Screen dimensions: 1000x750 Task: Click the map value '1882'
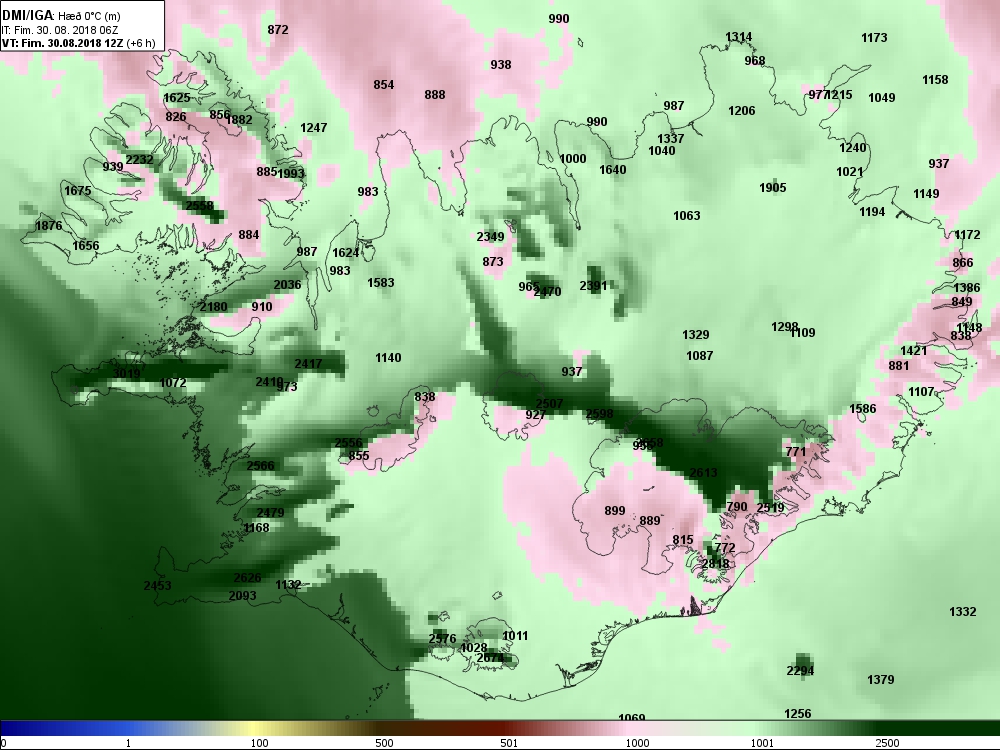tap(239, 120)
